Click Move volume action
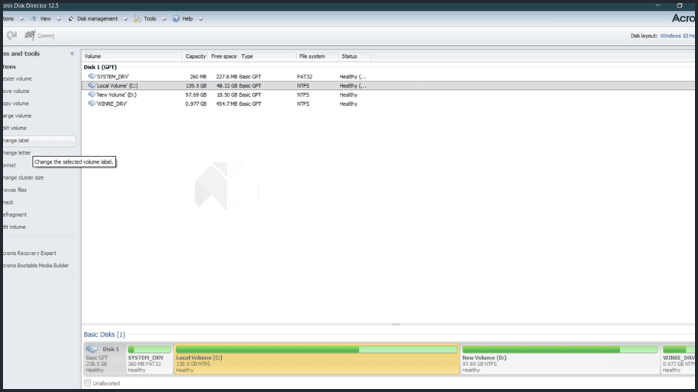The width and height of the screenshot is (698, 392). pyautogui.click(x=16, y=91)
